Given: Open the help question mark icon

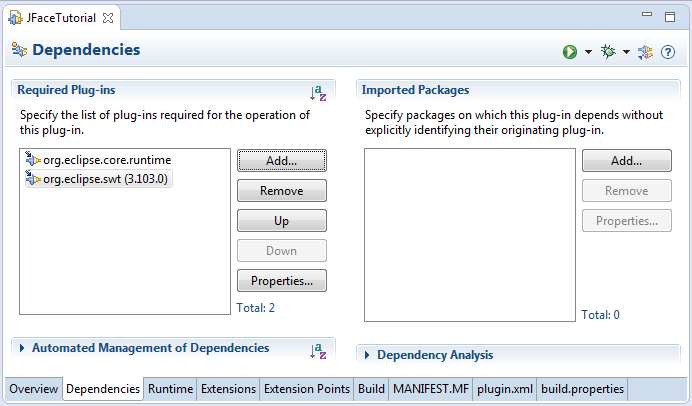Looking at the screenshot, I should [668, 52].
